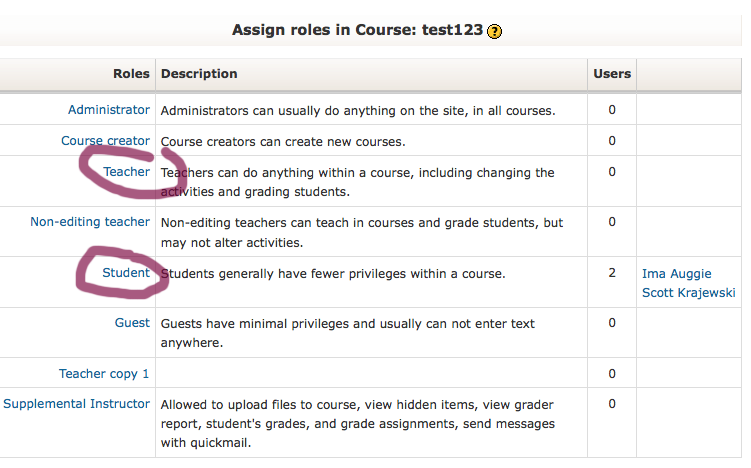View user Ima Auggie's profile
The image size is (751, 468).
point(676,274)
